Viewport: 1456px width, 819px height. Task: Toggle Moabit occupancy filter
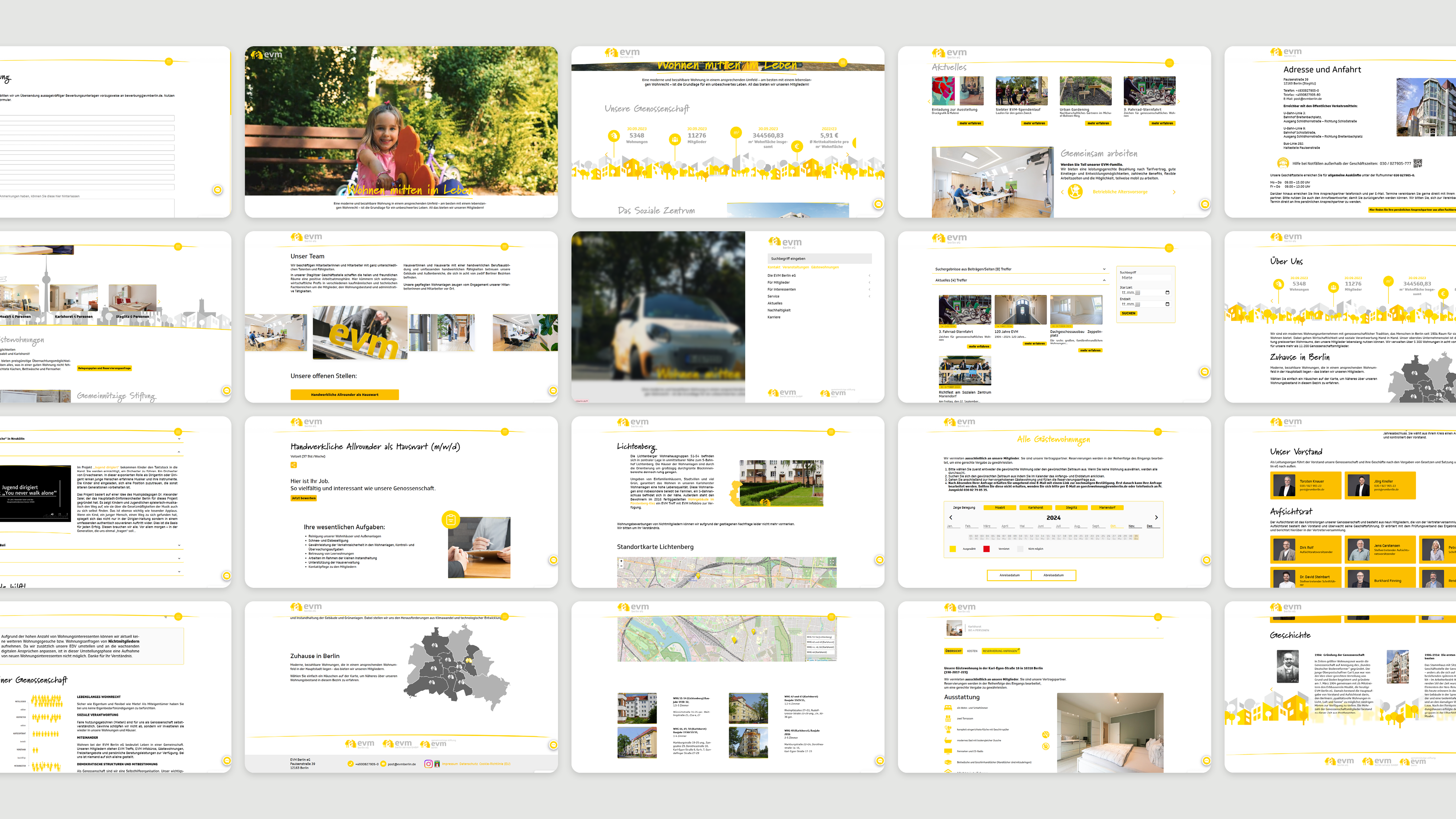(x=1000, y=507)
